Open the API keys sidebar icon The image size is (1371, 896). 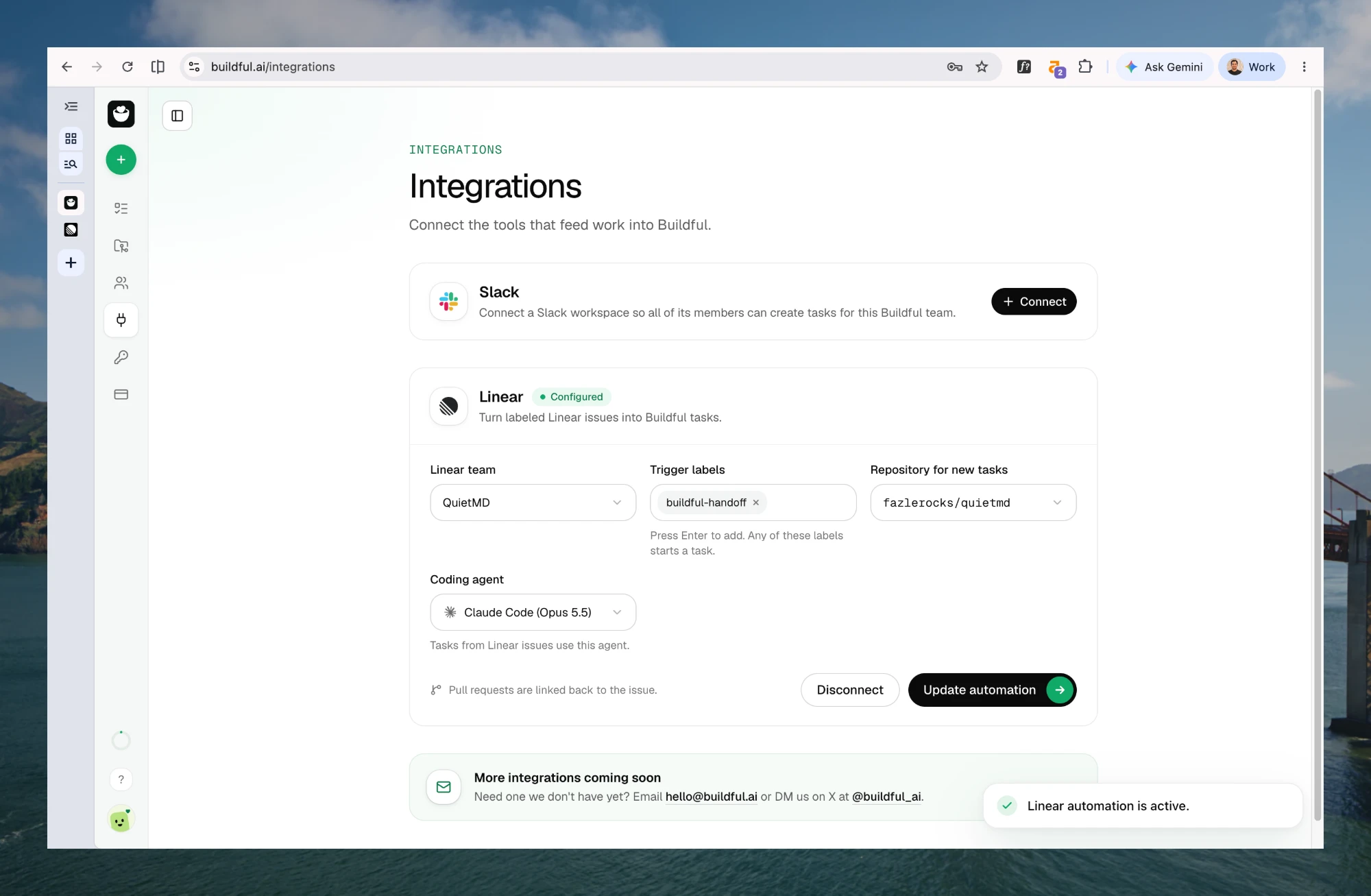tap(121, 357)
